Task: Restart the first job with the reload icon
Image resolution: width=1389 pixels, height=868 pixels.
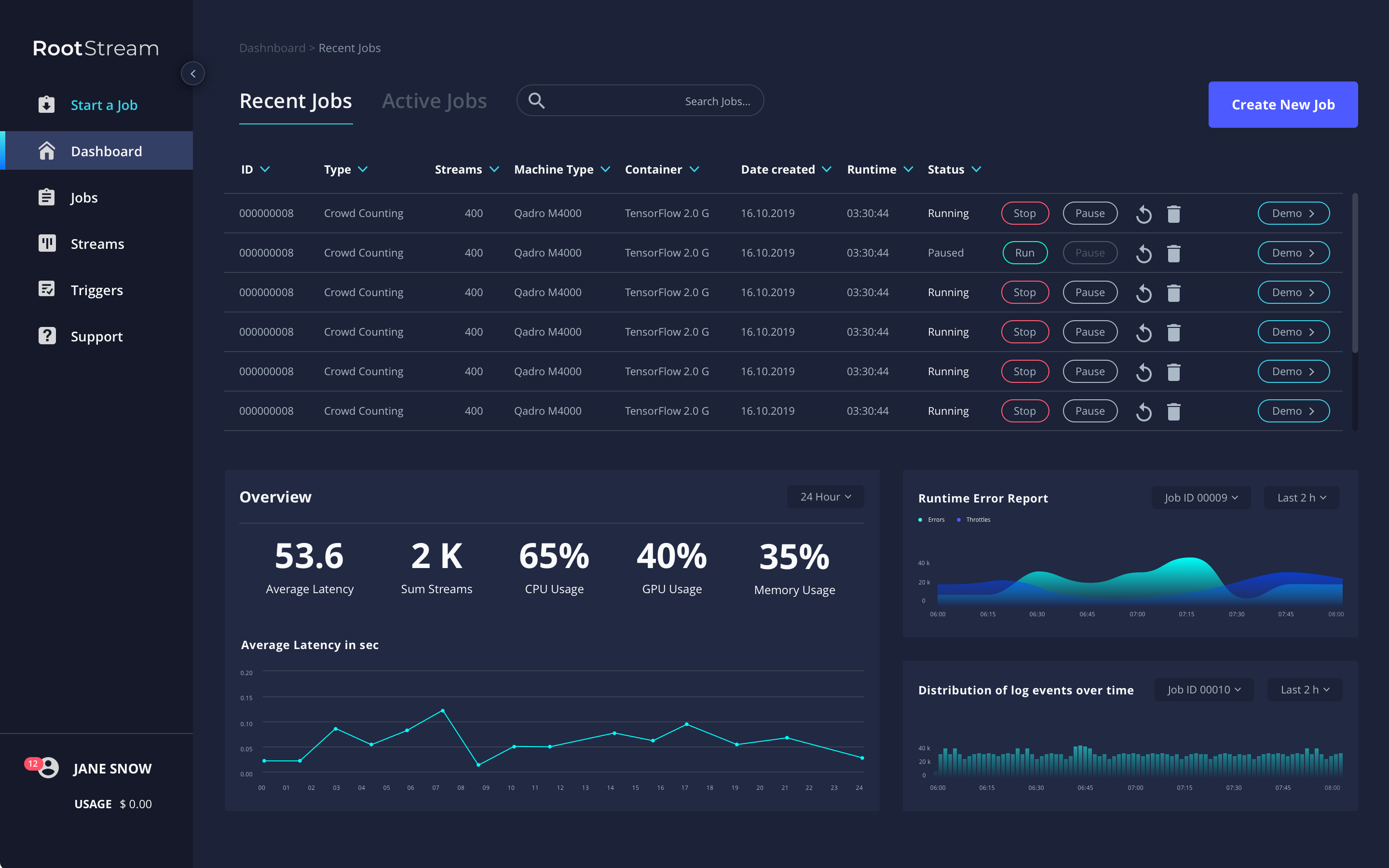Action: tap(1144, 214)
